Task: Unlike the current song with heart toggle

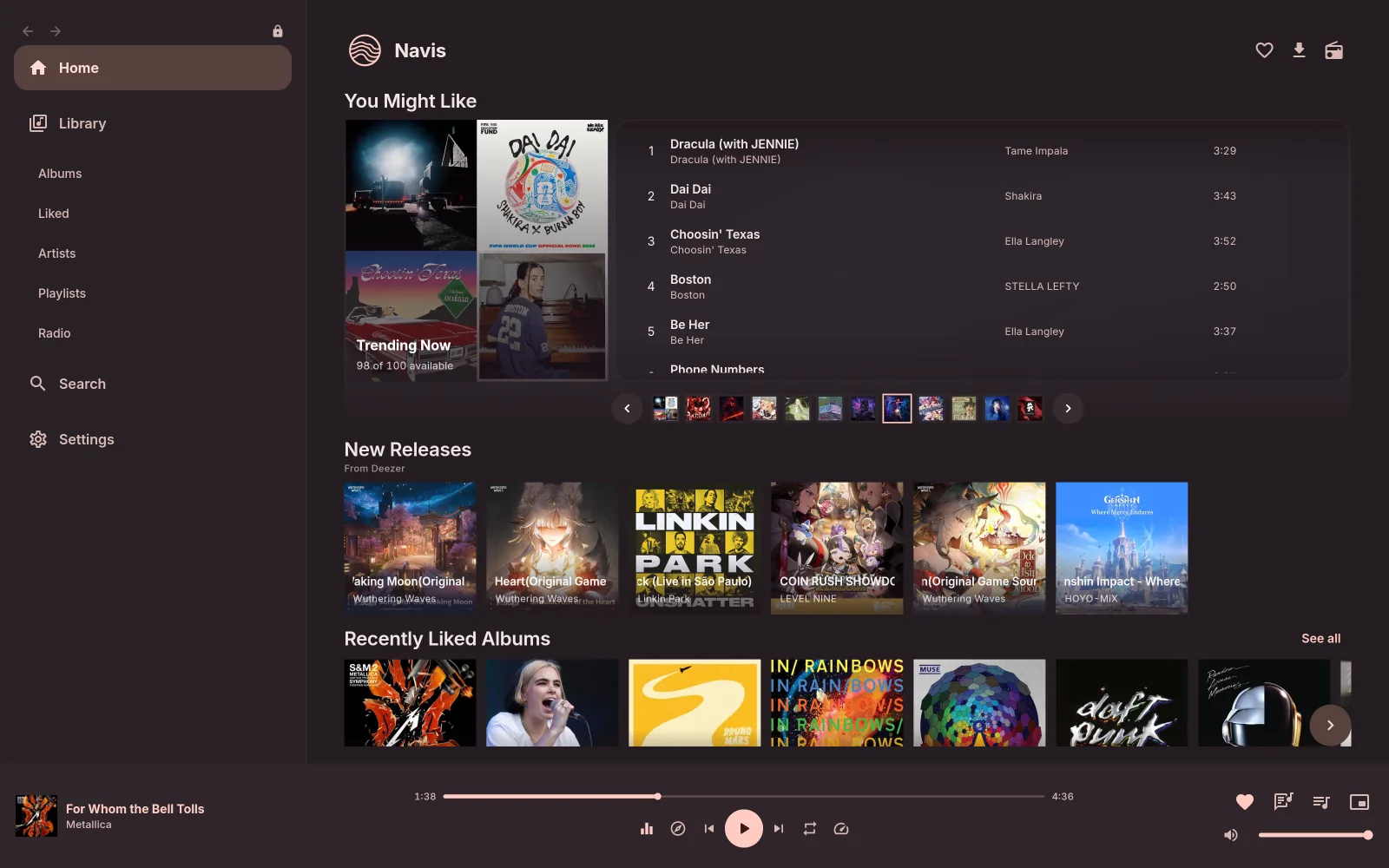Action: (1245, 802)
